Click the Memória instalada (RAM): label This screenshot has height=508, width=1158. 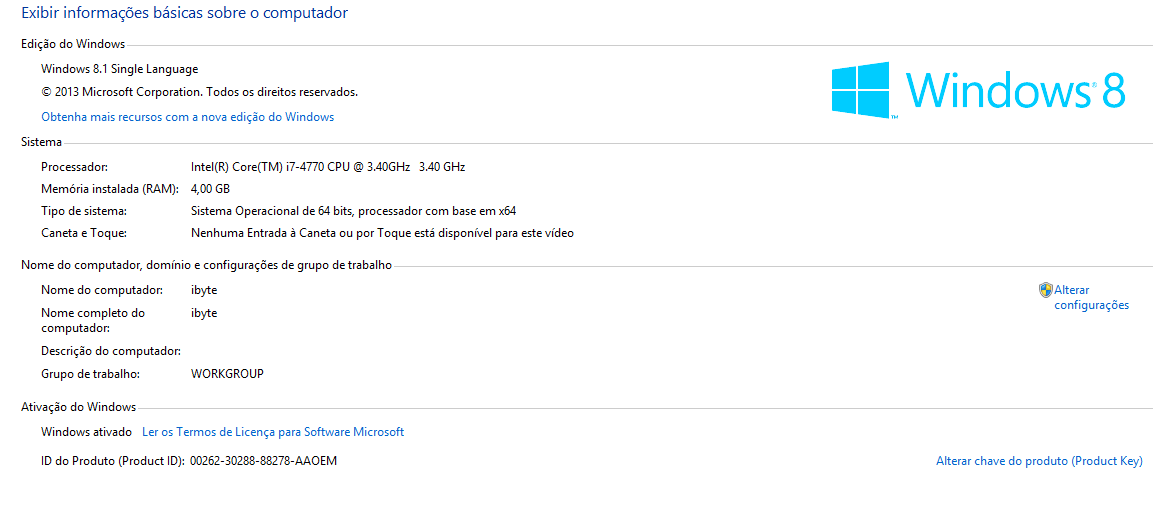click(x=110, y=189)
